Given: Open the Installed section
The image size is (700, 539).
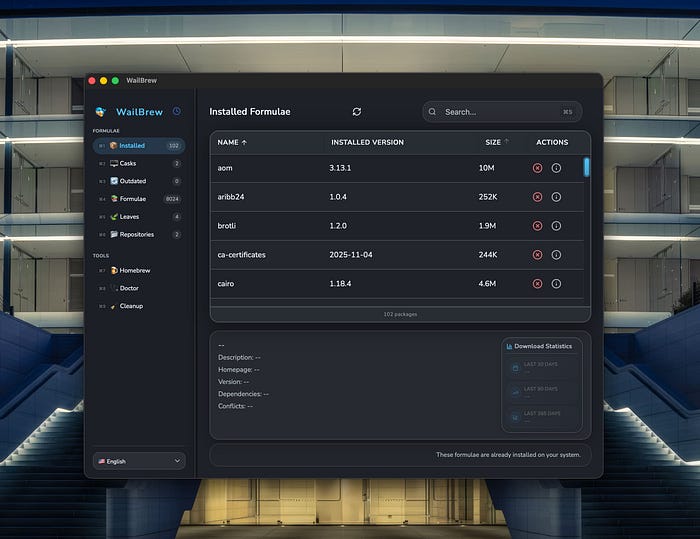Looking at the screenshot, I should [x=139, y=146].
